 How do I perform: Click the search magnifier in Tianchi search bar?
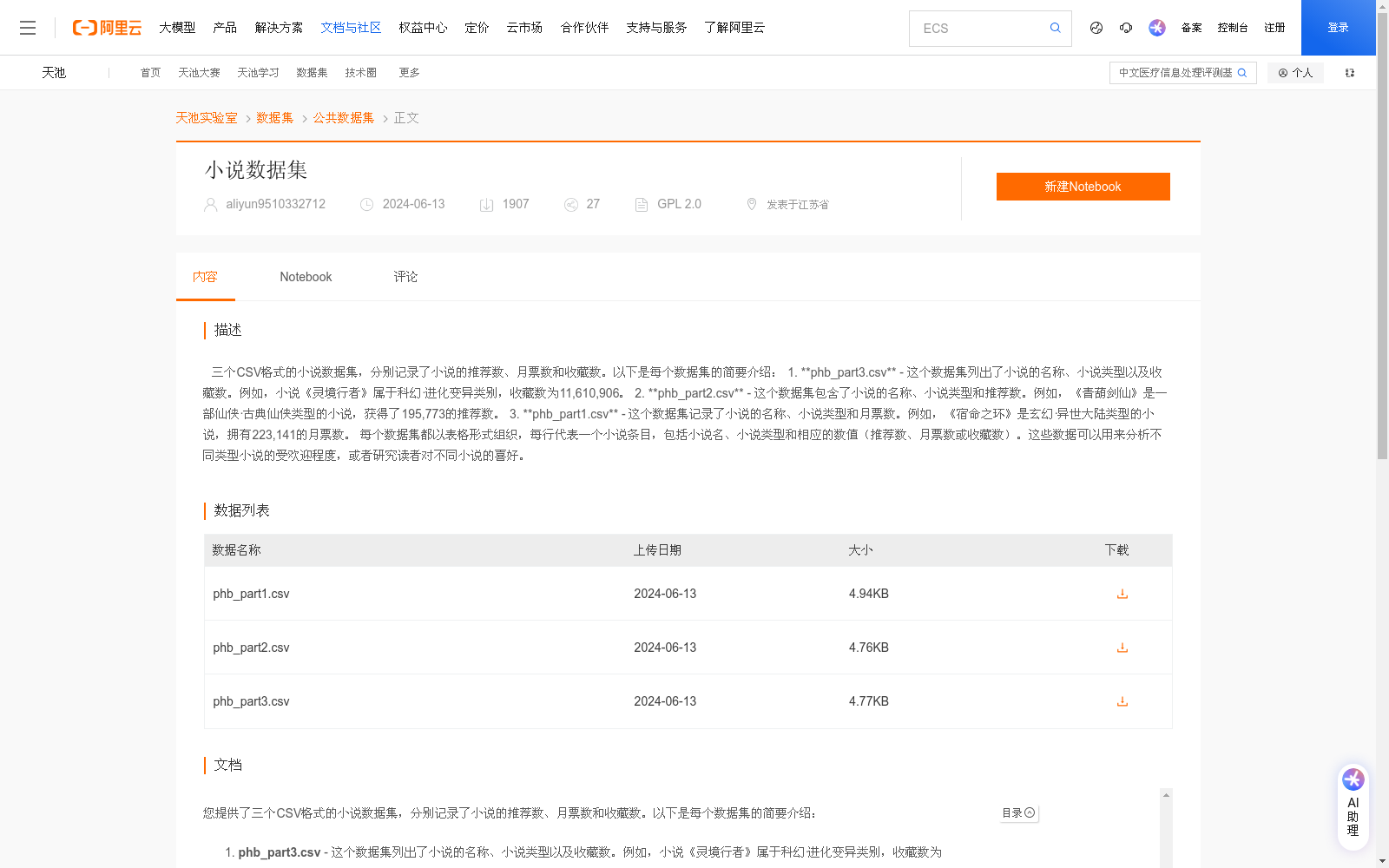1241,73
